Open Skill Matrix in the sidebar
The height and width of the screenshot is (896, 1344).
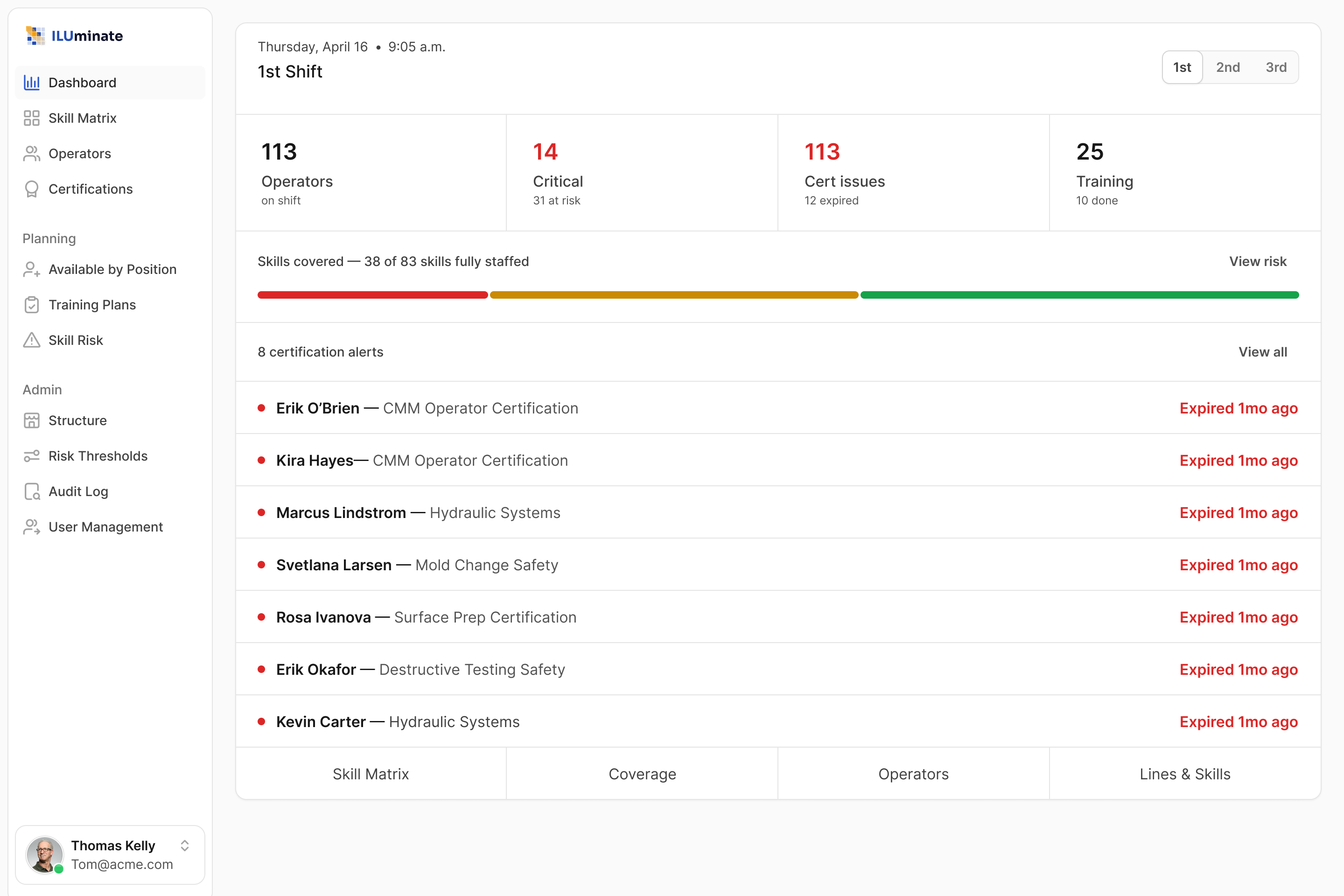[110, 118]
